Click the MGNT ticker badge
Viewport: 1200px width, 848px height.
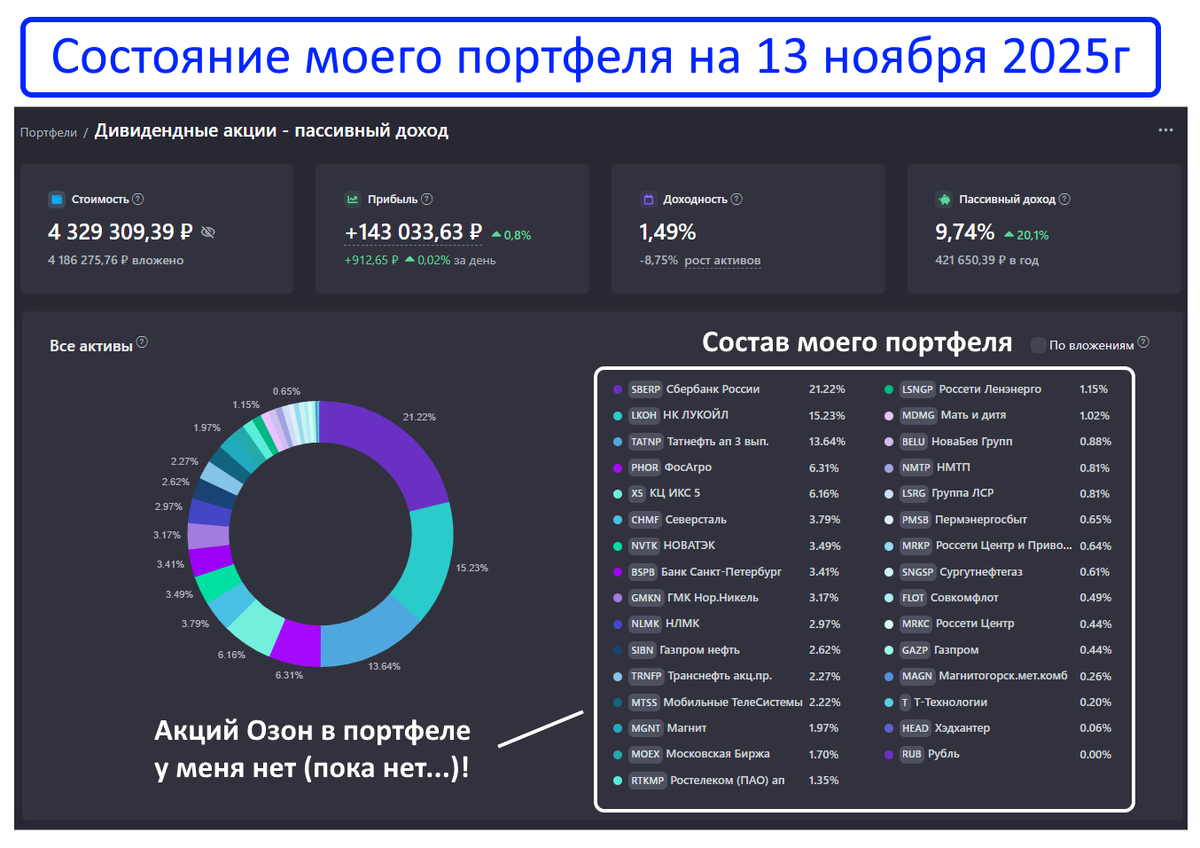(x=645, y=727)
